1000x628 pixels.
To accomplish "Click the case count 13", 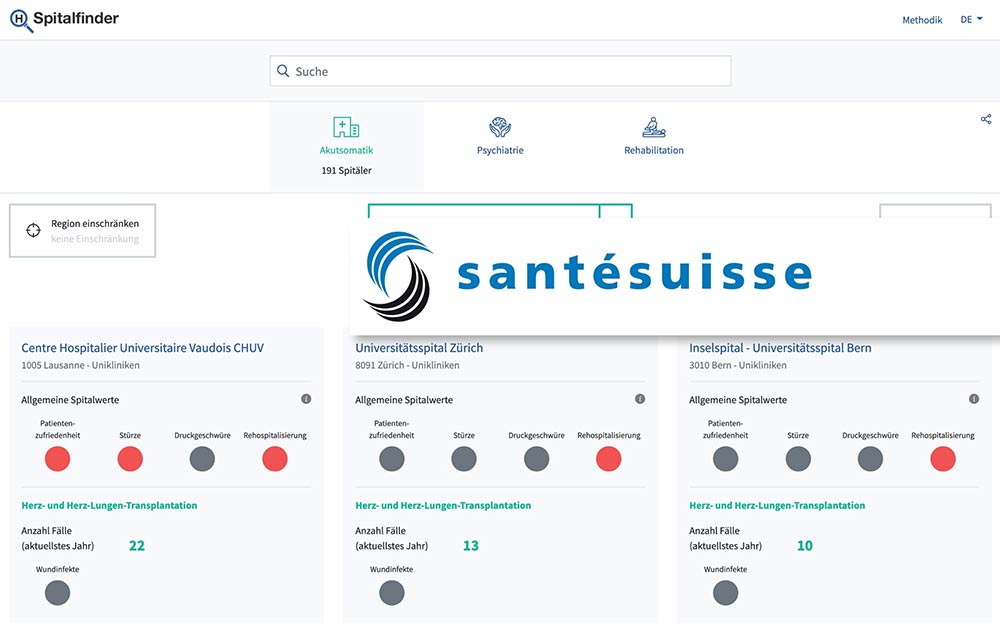I will click(471, 546).
